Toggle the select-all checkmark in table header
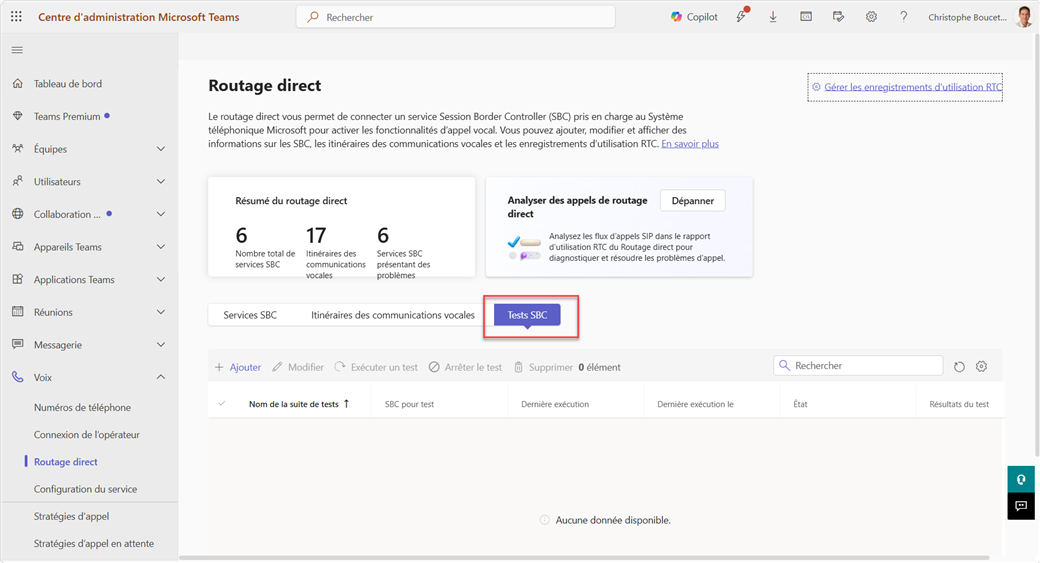The height and width of the screenshot is (563, 1040). 222,404
